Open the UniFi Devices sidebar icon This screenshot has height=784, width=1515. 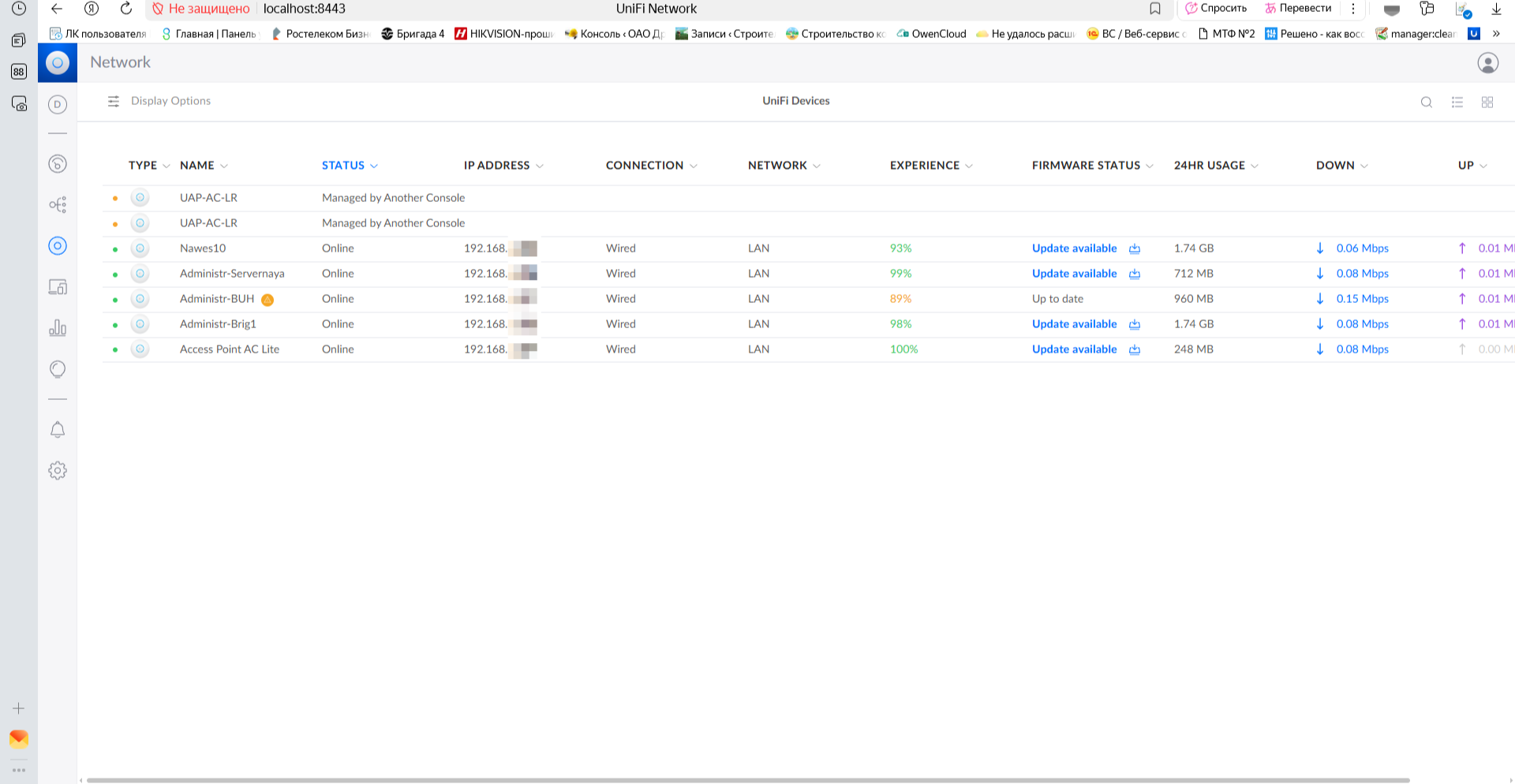[x=58, y=246]
